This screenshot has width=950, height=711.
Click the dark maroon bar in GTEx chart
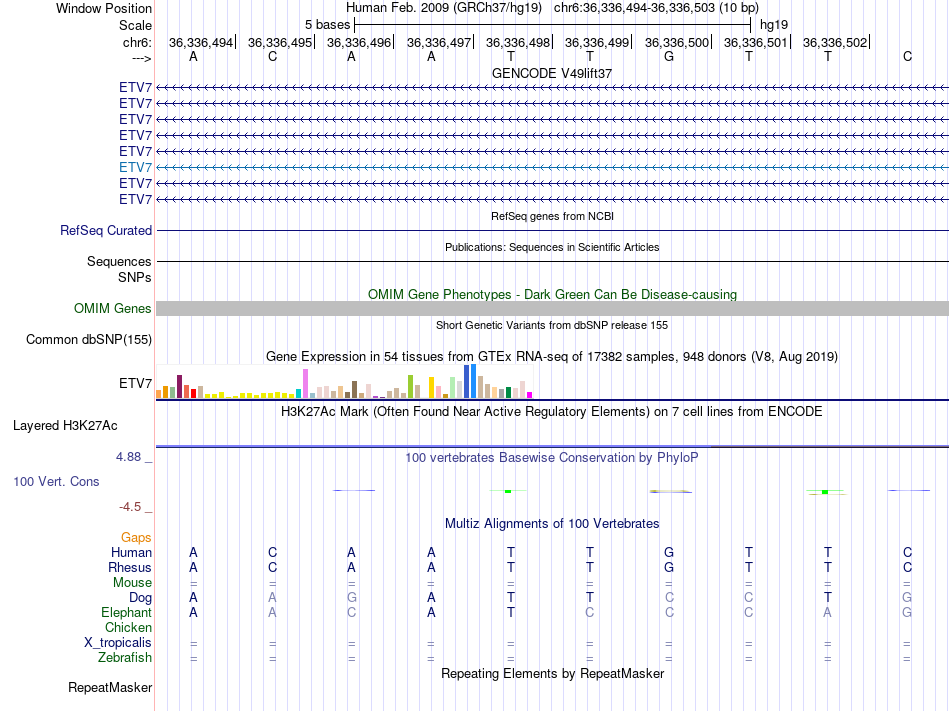[x=179, y=386]
